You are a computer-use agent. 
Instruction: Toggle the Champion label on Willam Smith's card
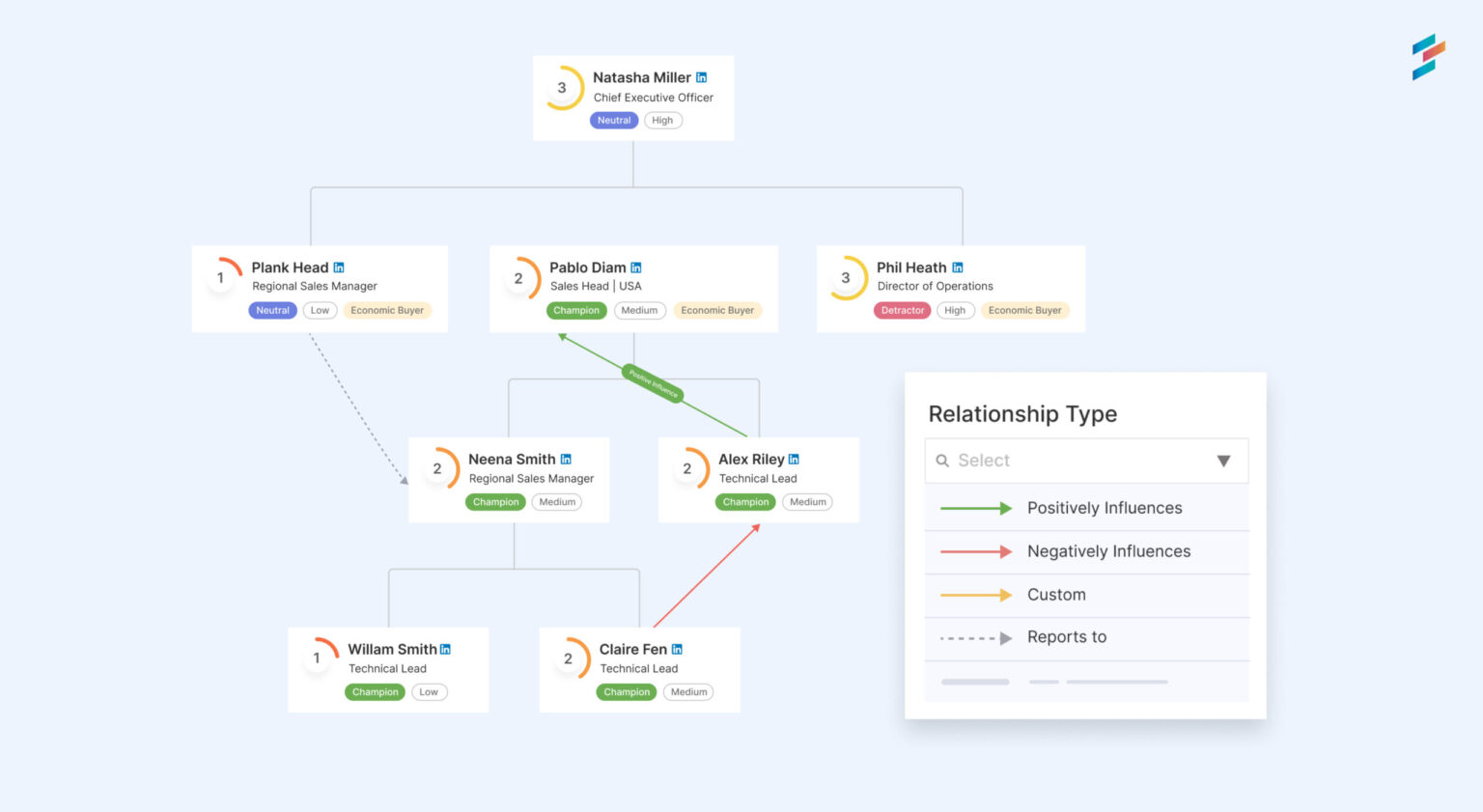[x=375, y=691]
